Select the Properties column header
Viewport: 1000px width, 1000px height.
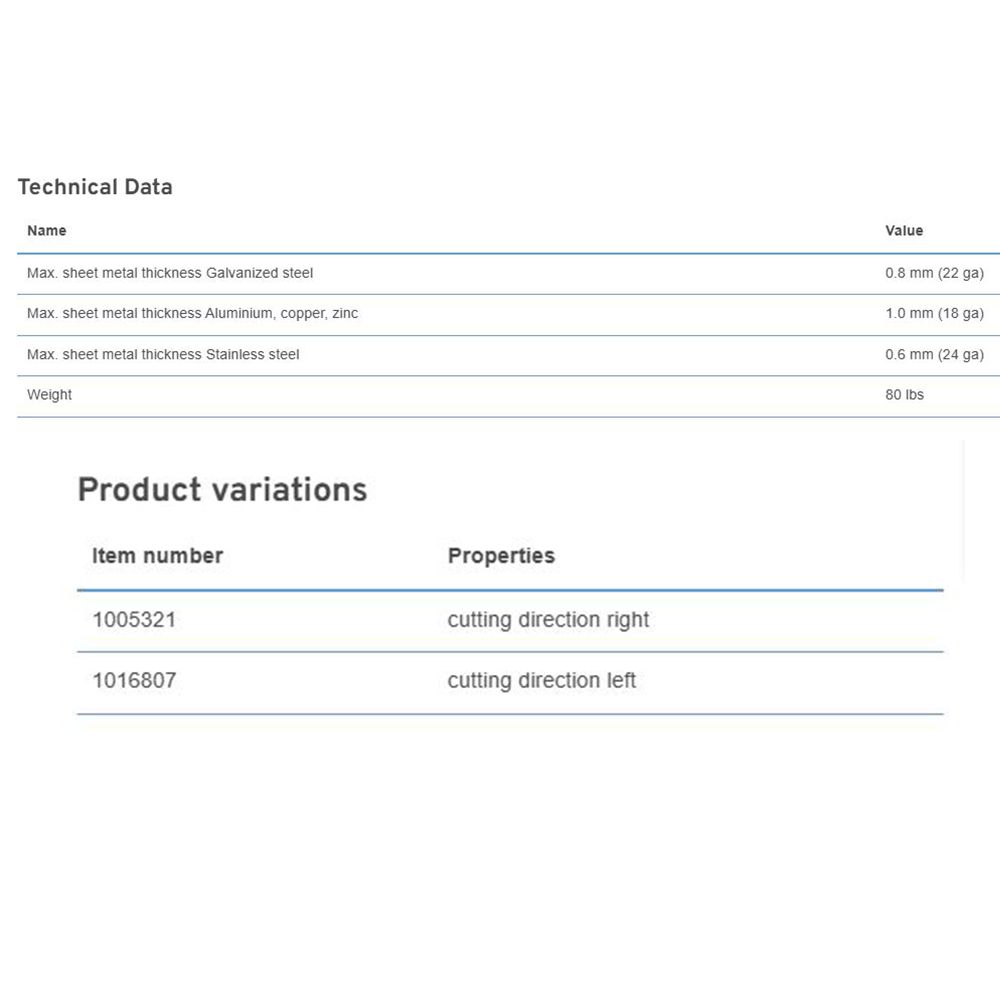501,555
